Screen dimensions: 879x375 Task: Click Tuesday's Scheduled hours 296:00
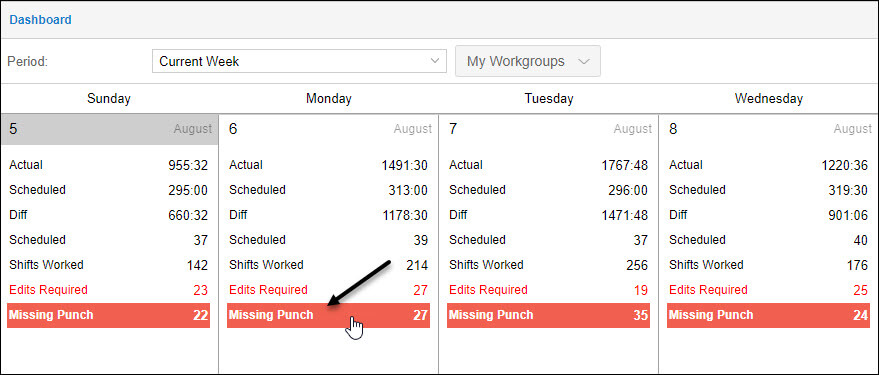(628, 190)
